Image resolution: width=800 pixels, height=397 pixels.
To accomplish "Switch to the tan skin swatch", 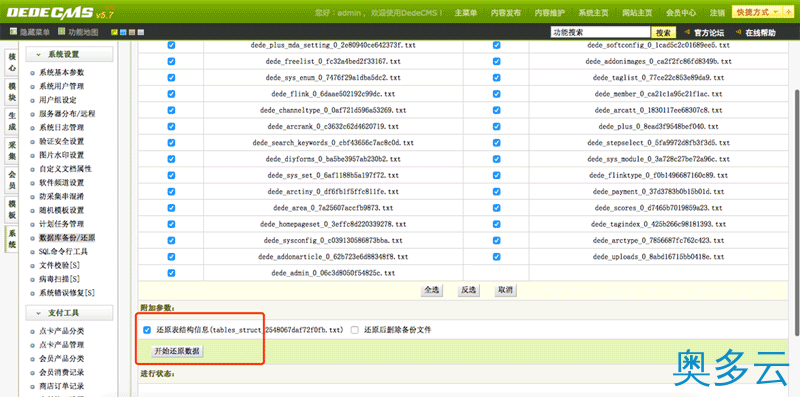I will click(x=132, y=32).
